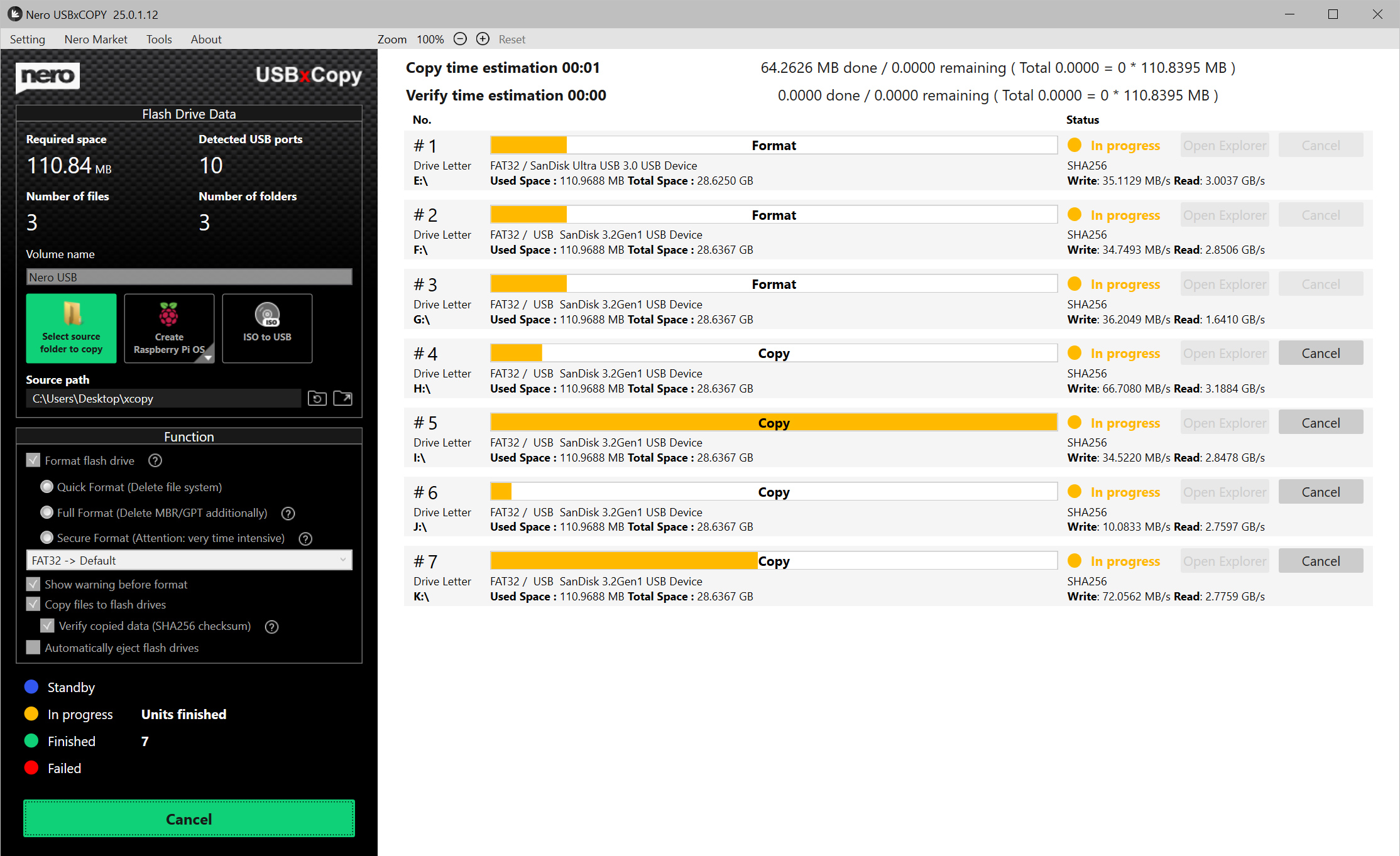Select Quick Format radio option
Viewport: 1400px width, 856px height.
[x=46, y=487]
